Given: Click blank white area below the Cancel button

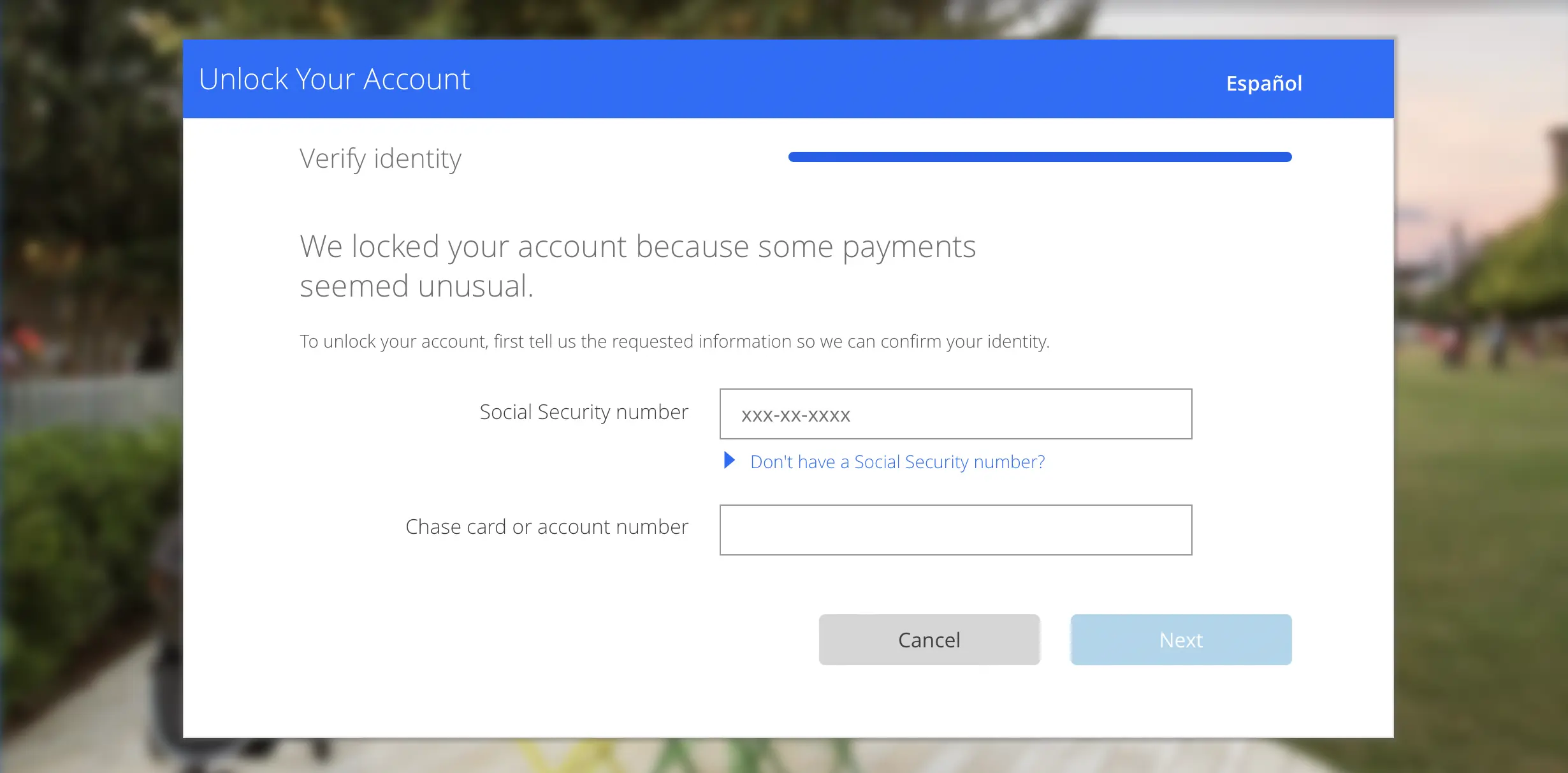Looking at the screenshot, I should 929,702.
